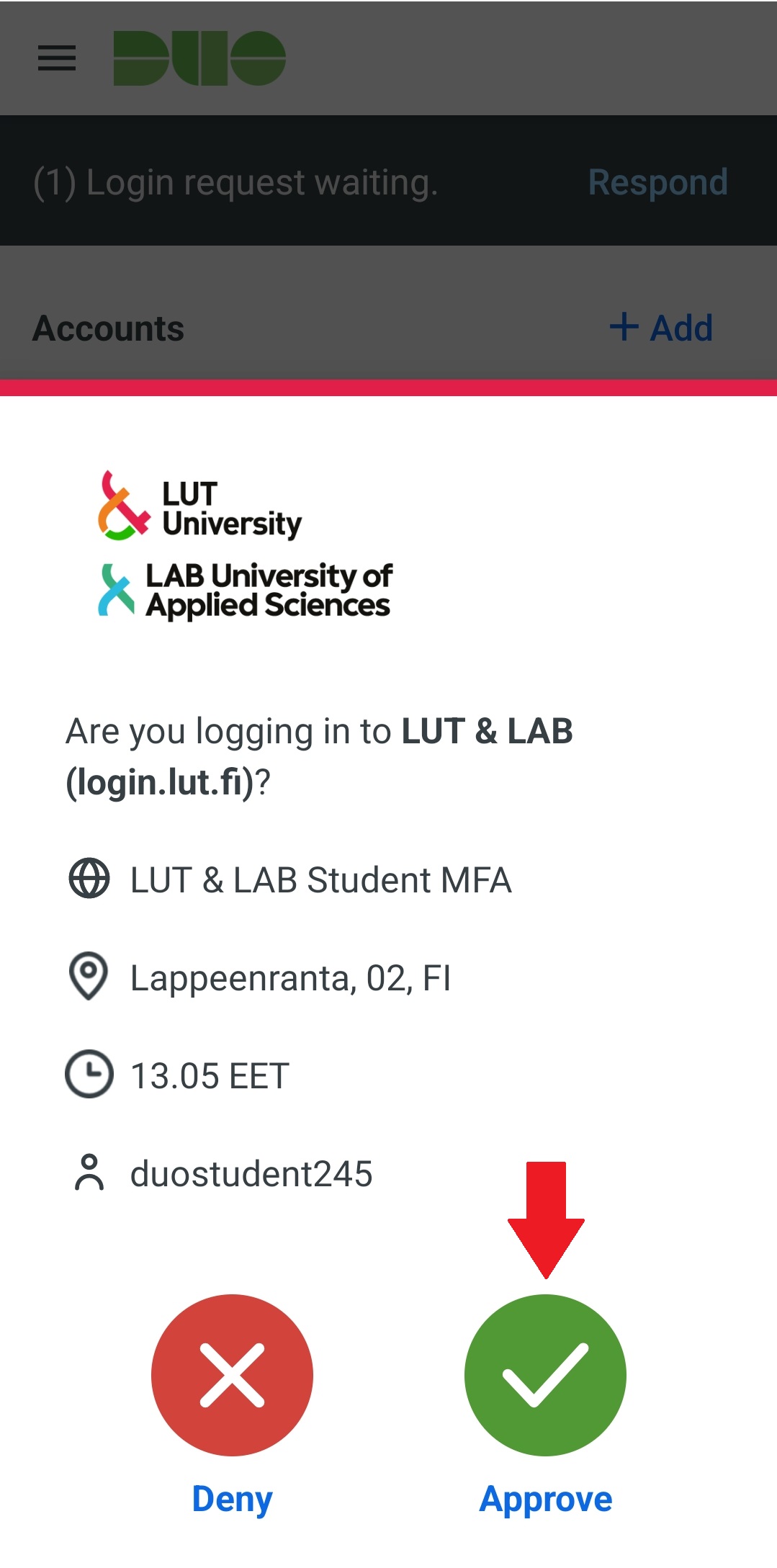Tap the plus icon next to Add
The height and width of the screenshot is (1568, 777).
[x=624, y=327]
